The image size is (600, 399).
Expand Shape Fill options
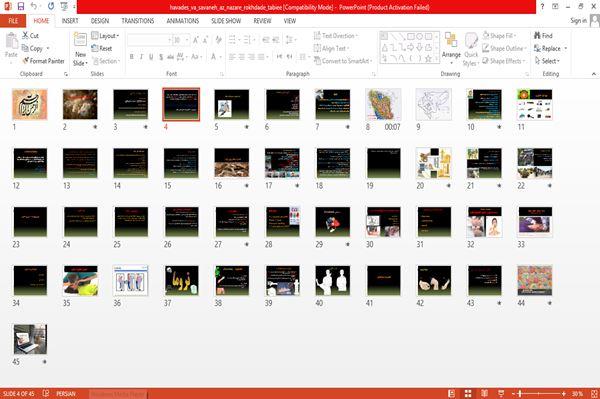click(499, 36)
